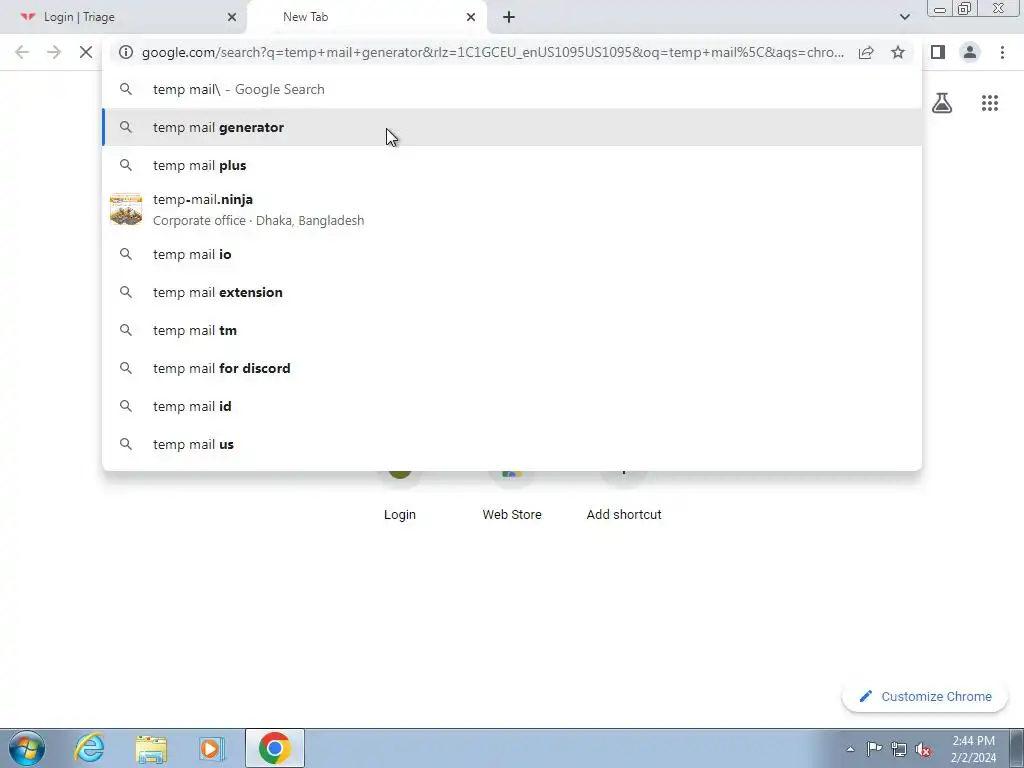
Task: Open Chrome three-dot menu
Action: coord(1002,52)
